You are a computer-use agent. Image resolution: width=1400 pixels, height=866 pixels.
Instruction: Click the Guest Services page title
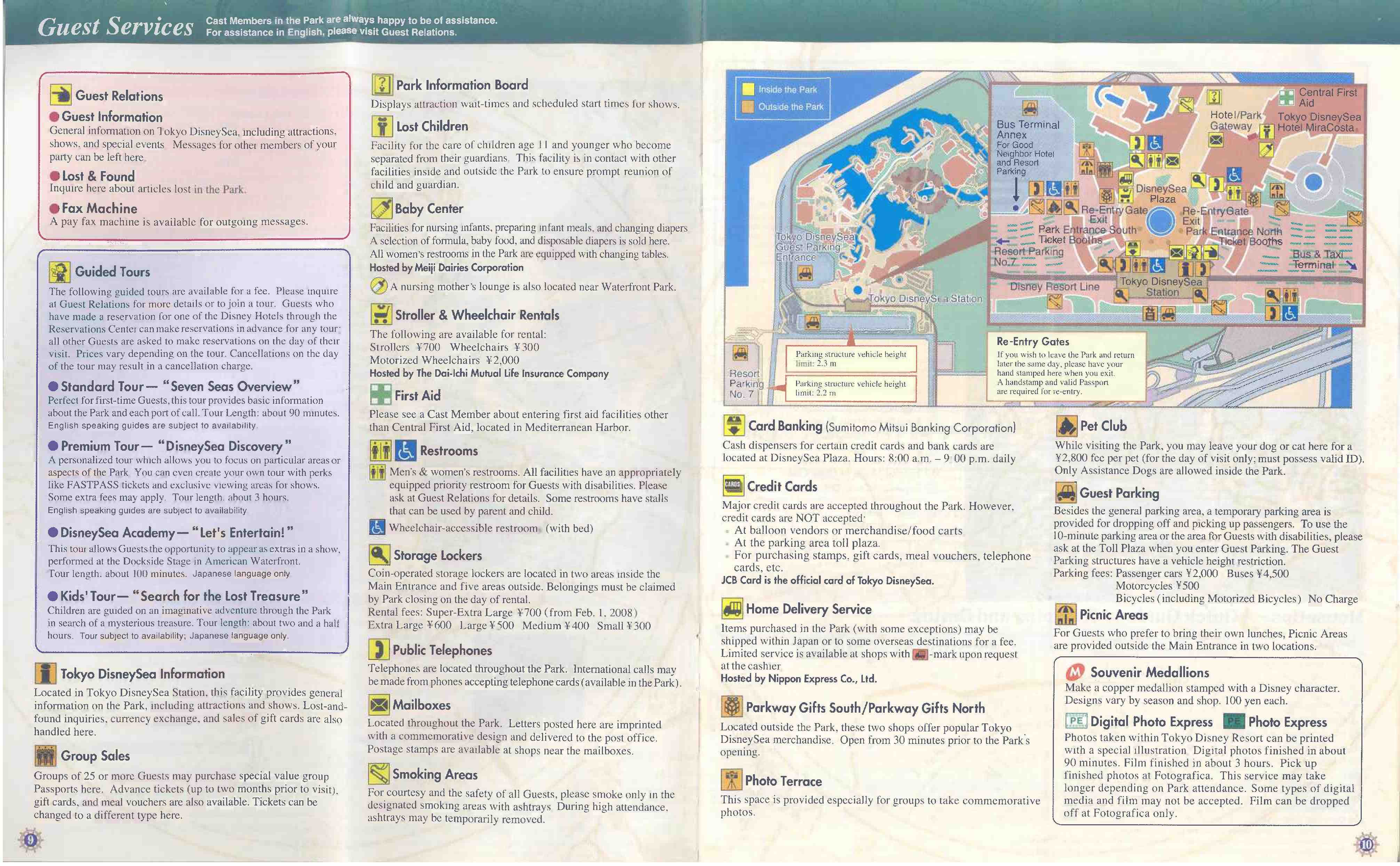click(x=115, y=26)
